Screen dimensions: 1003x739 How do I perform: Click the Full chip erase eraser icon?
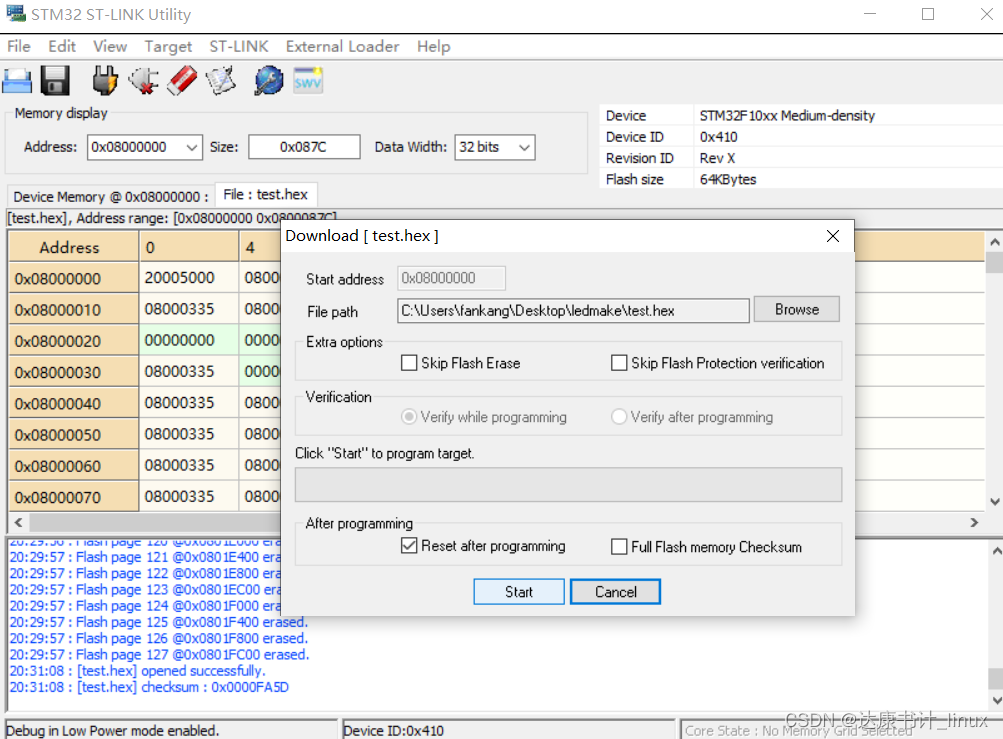[x=182, y=81]
